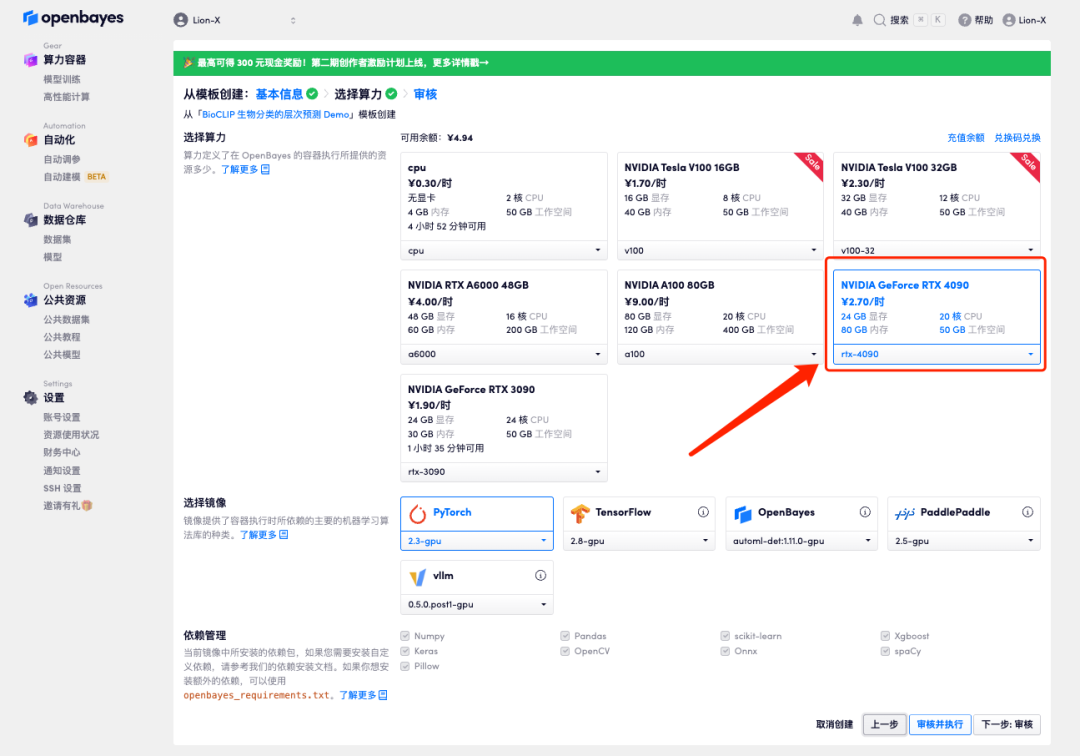Toggle the Numpy checkbox

click(x=405, y=636)
